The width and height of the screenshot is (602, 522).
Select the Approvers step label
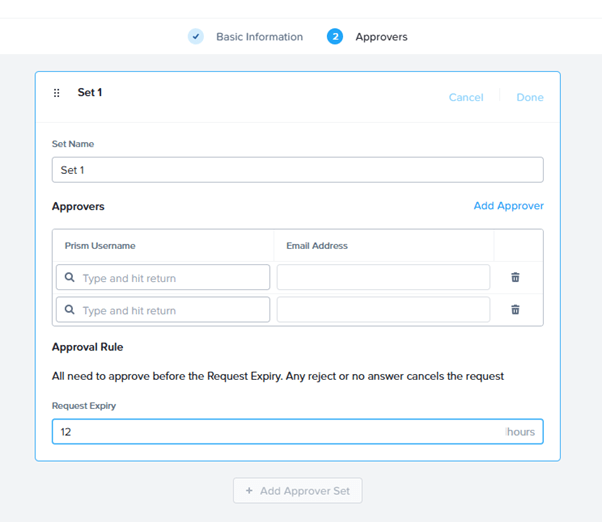pyautogui.click(x=381, y=37)
